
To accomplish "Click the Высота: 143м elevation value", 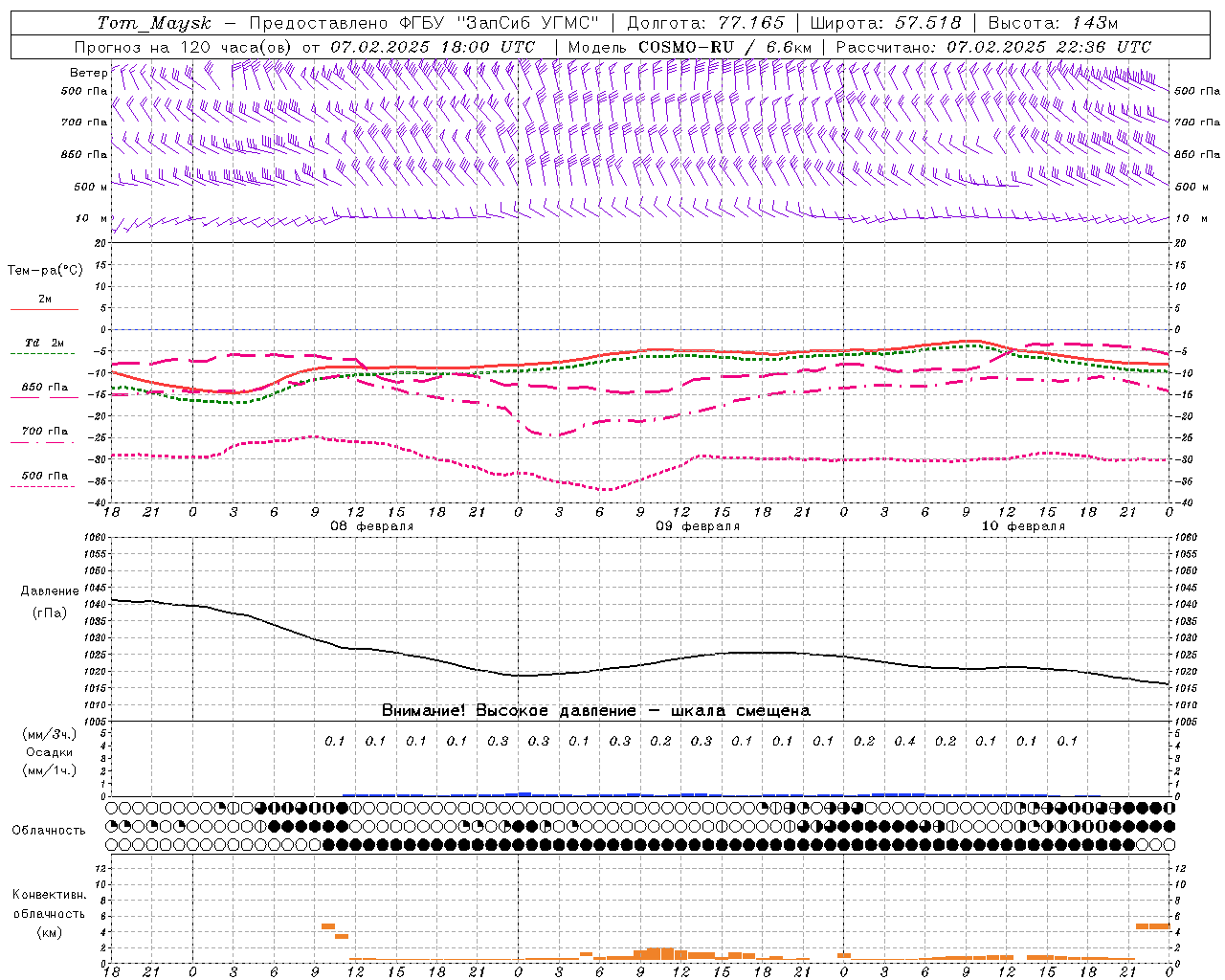I will click(x=1054, y=23).
